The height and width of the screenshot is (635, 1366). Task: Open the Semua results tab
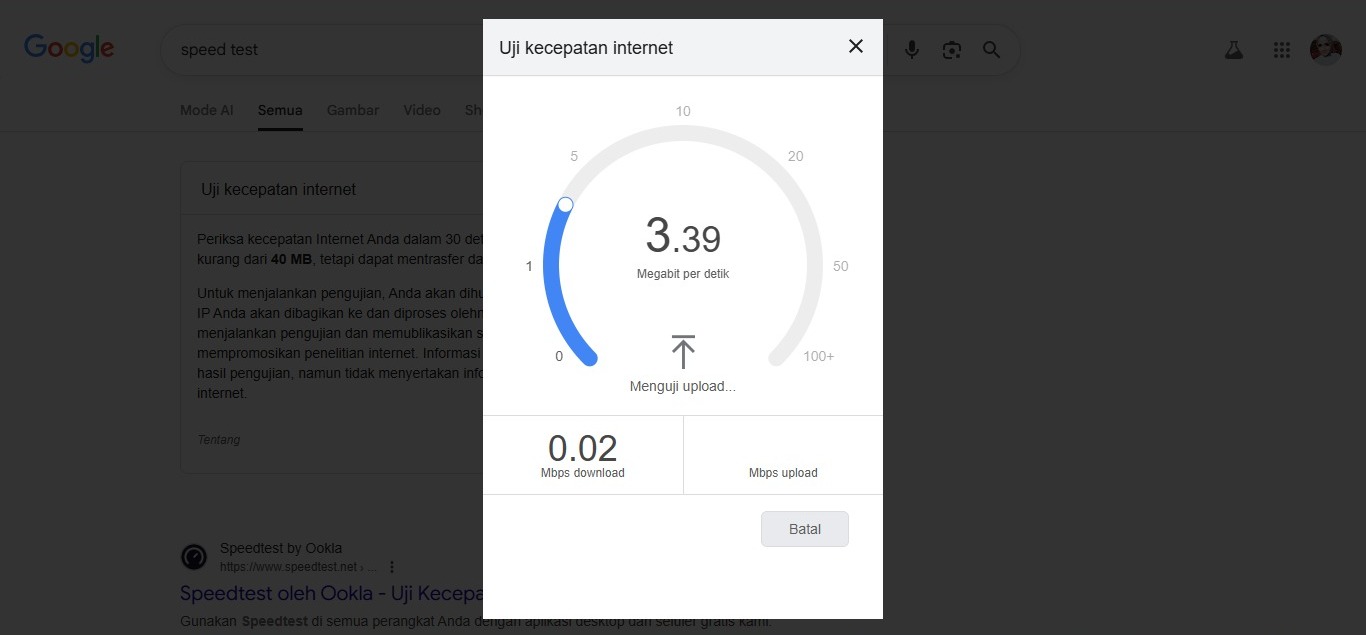coord(280,110)
